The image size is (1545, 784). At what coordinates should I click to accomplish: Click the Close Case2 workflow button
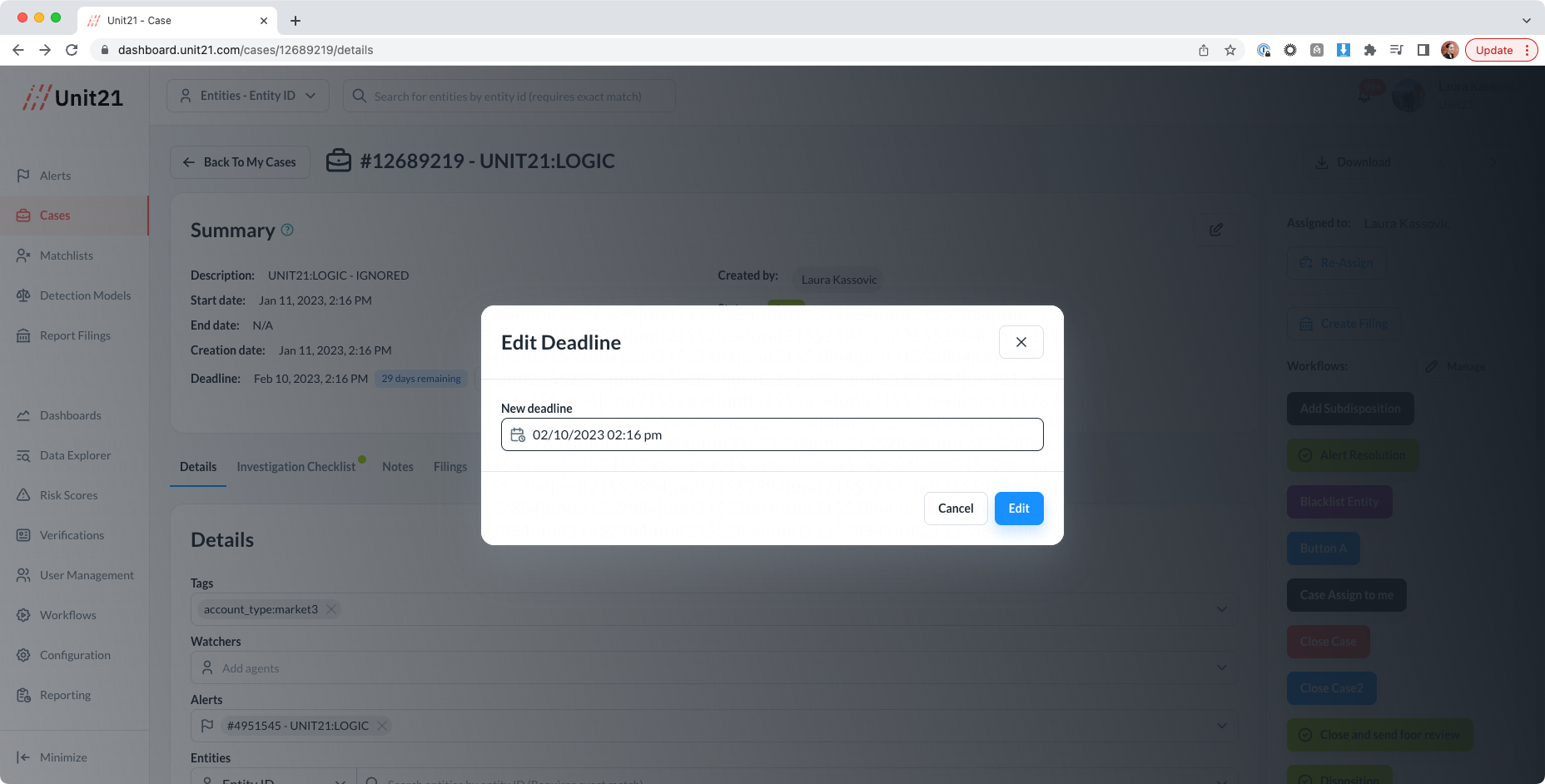point(1332,688)
